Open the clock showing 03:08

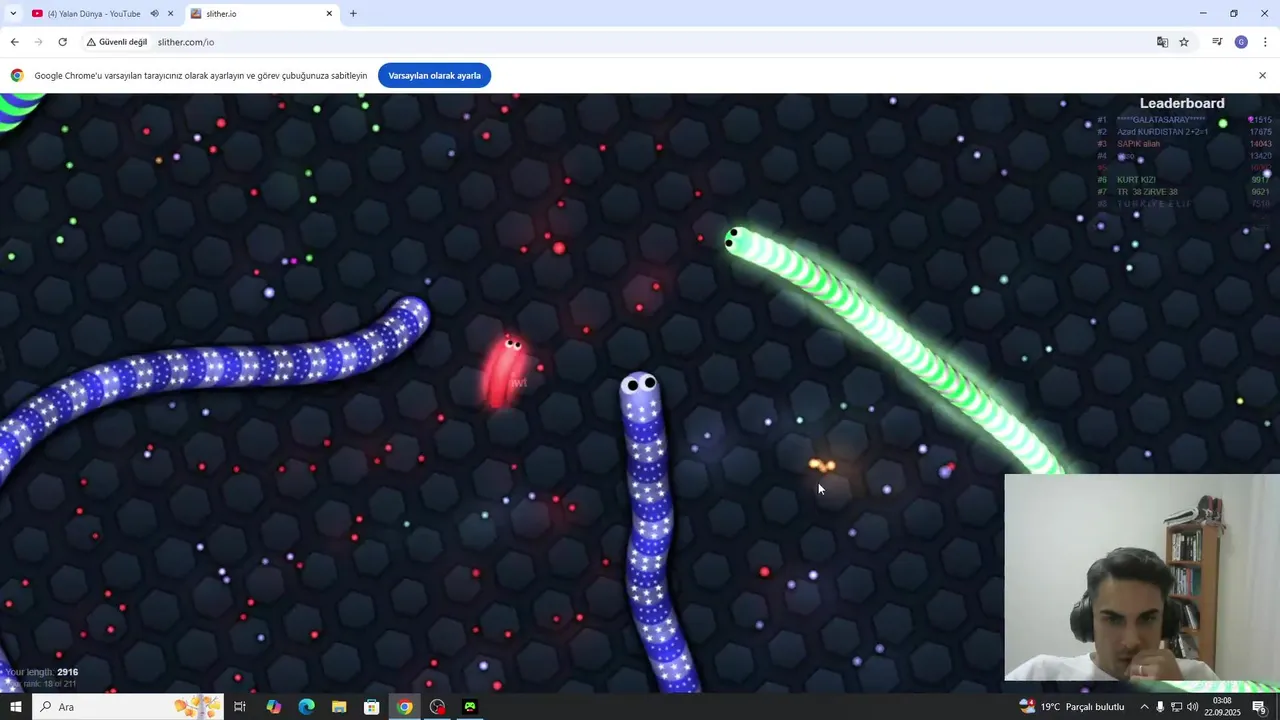(1222, 707)
